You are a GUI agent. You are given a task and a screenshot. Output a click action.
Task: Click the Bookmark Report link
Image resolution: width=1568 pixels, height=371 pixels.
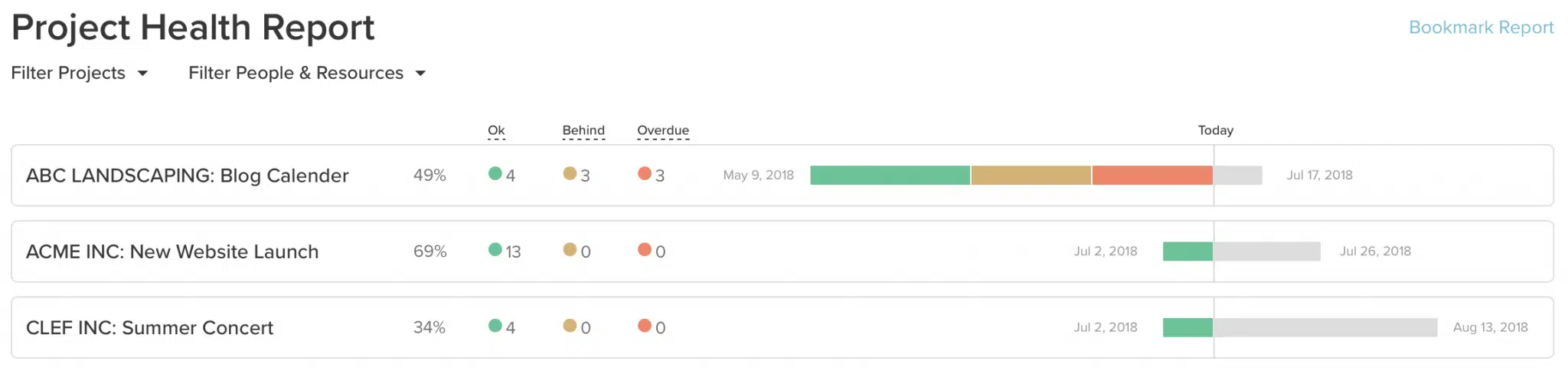1481,28
